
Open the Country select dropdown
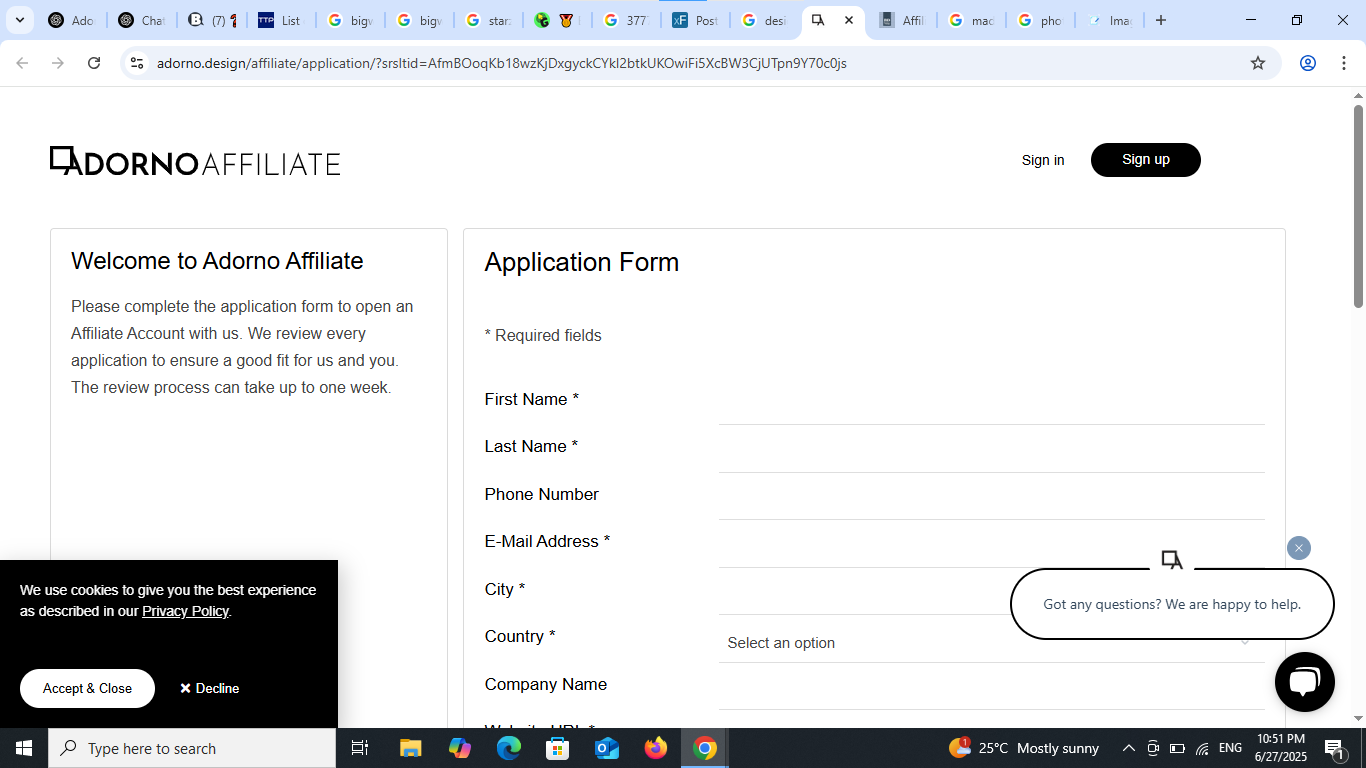(x=991, y=643)
